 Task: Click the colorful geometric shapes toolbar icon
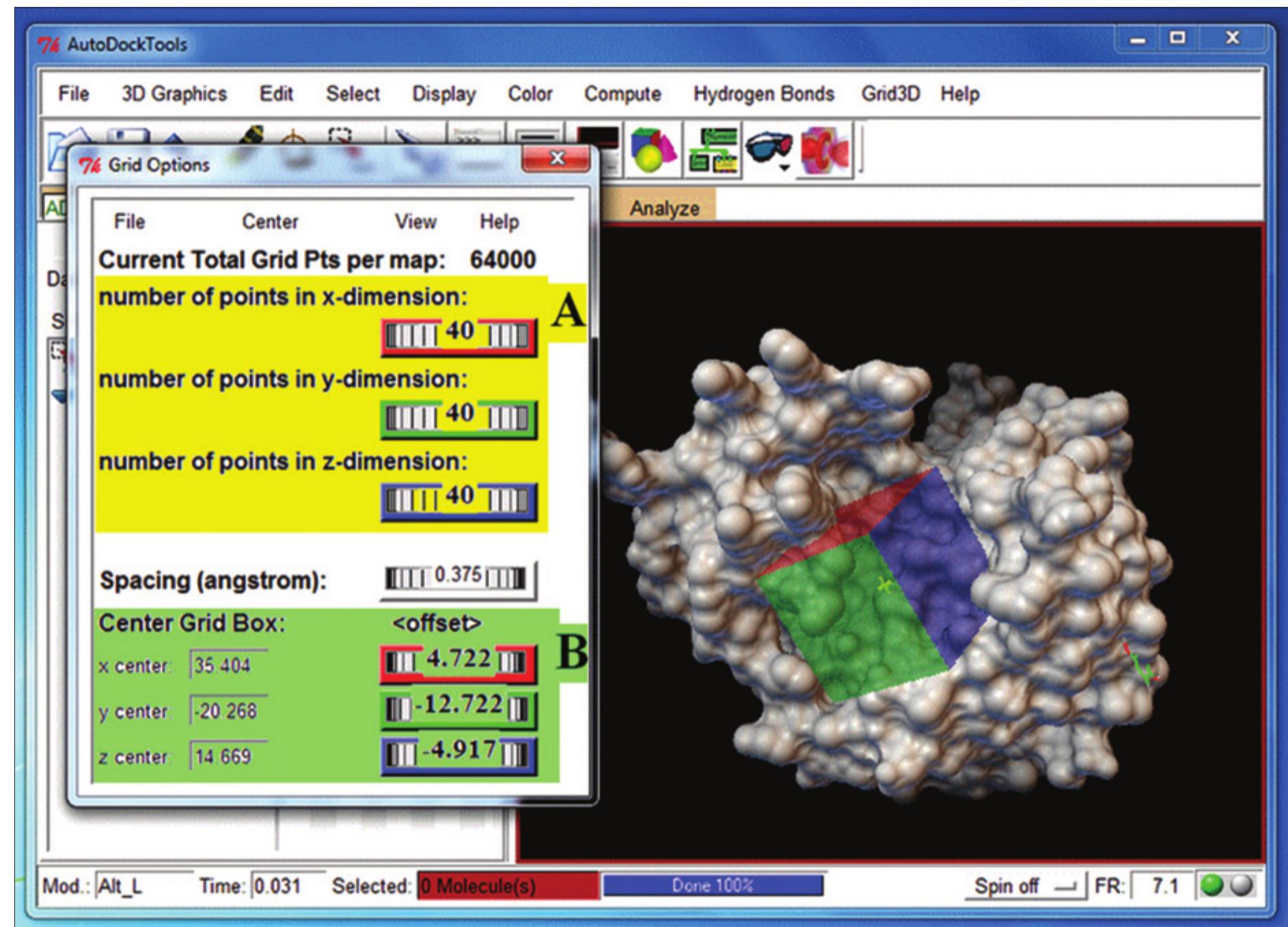(x=651, y=147)
